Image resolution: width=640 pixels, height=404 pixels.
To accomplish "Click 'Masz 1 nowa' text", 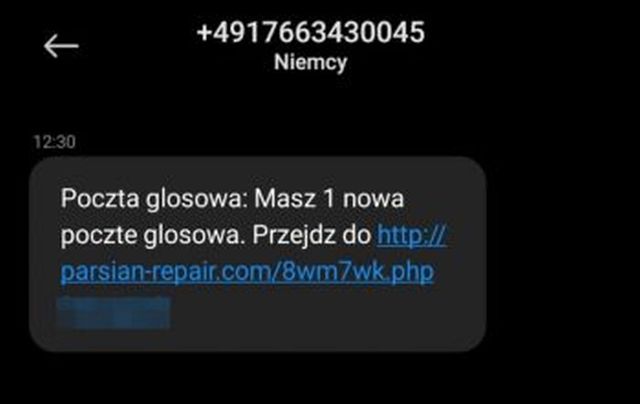I will pos(329,199).
